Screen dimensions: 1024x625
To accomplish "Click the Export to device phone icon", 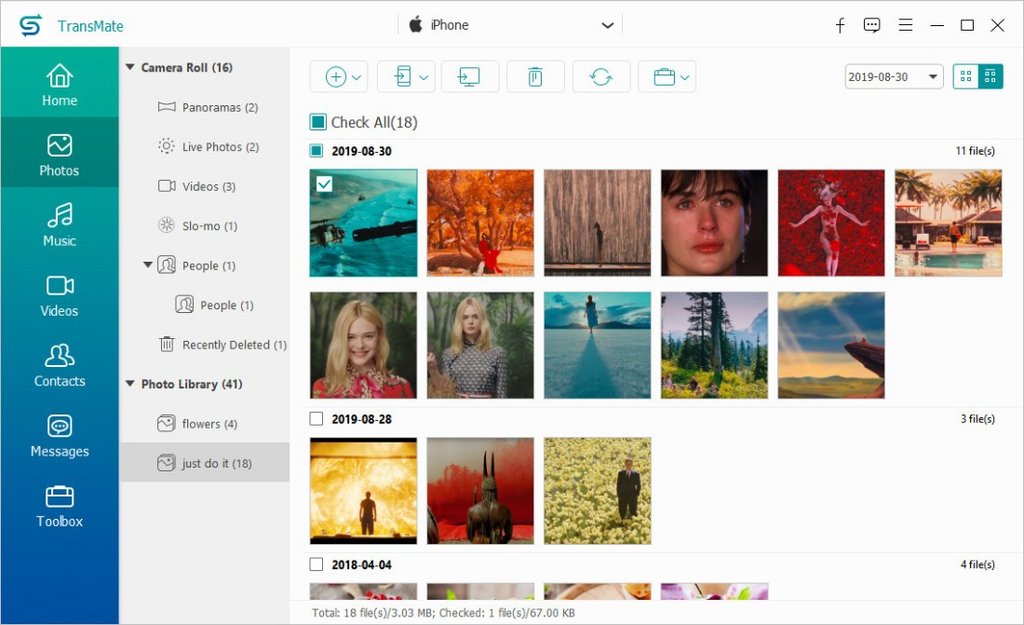I will [402, 77].
